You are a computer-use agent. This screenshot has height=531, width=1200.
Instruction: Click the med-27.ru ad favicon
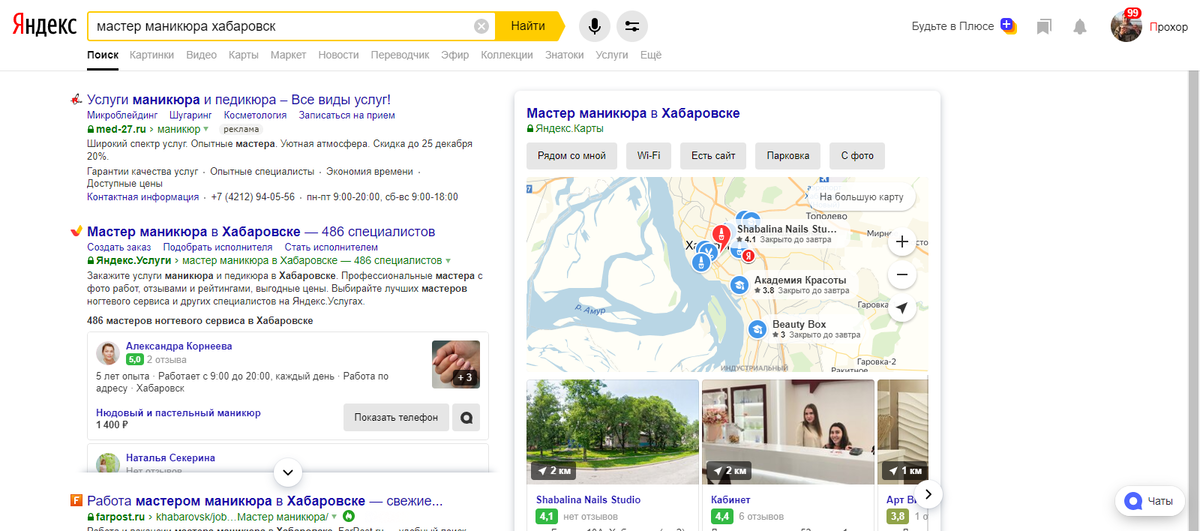point(76,99)
